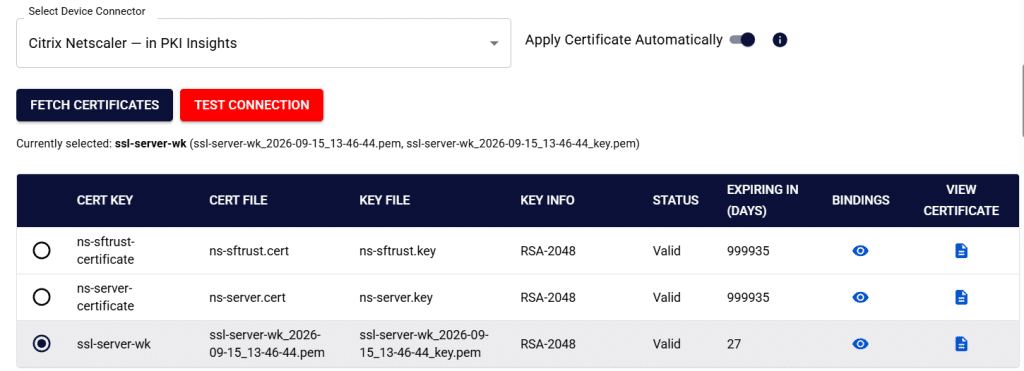Click RSA-2048 in ns-sftrust-certificate row
Screen dimensions: 1024x371
(x=548, y=251)
